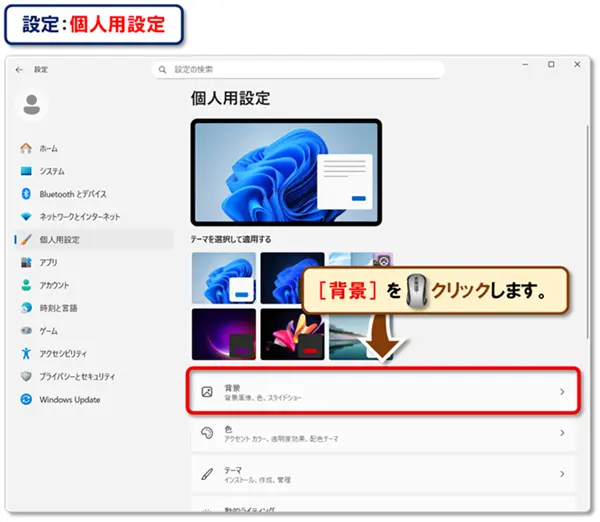
Task: Open プライバシーとセキュリティ settings
Action: 93,376
